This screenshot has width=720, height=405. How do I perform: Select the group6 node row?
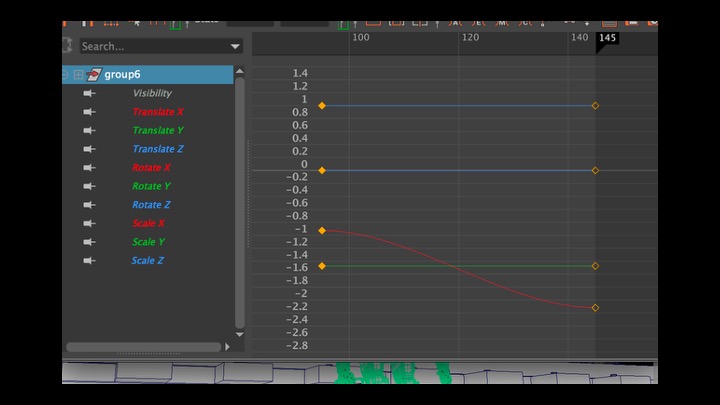148,74
